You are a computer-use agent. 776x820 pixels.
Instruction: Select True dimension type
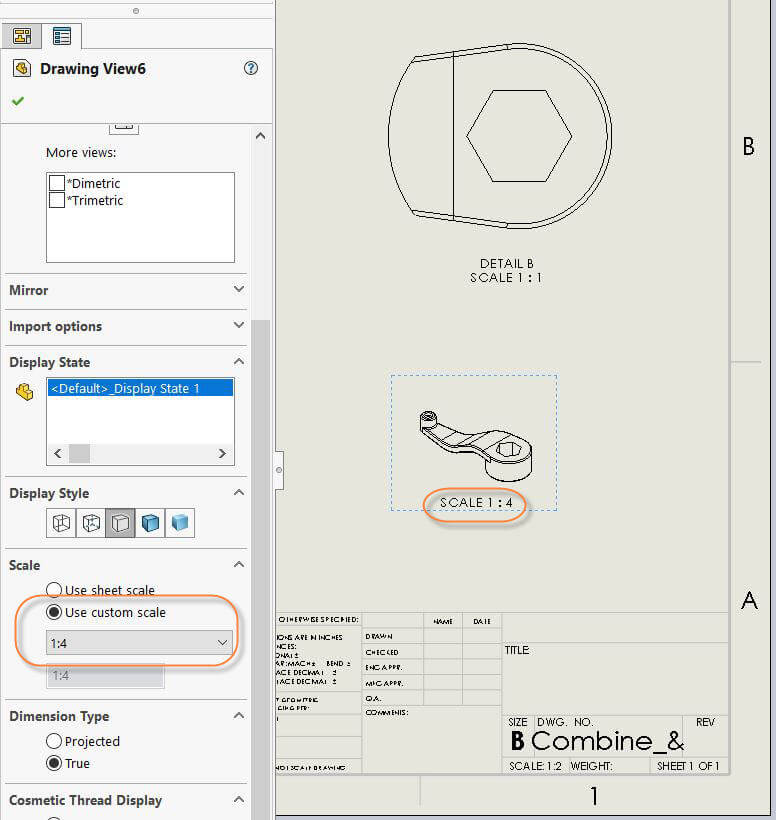(x=54, y=764)
